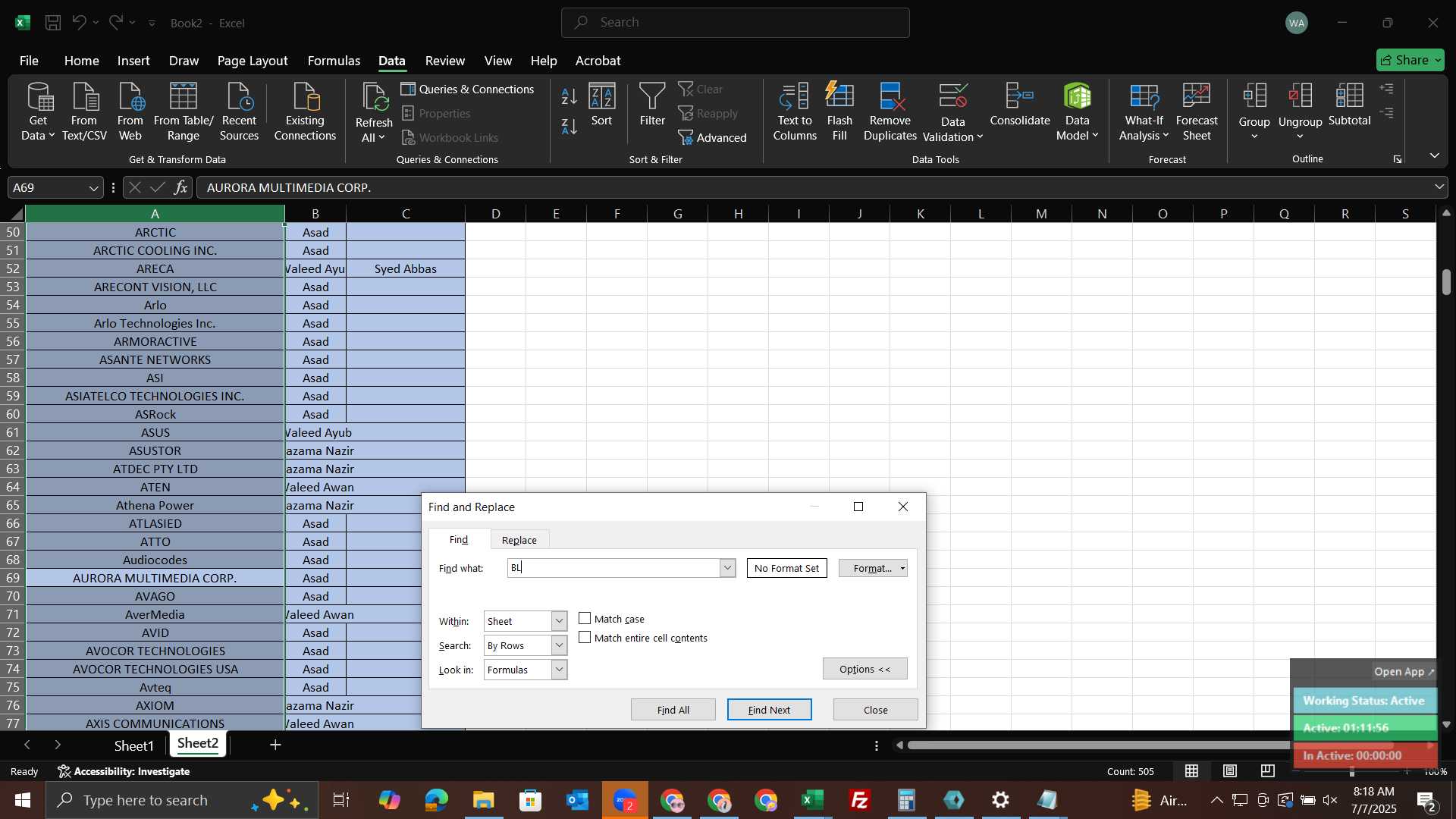The width and height of the screenshot is (1456, 819).
Task: Click the horizontal sheet scrollbar
Action: click(x=1099, y=745)
